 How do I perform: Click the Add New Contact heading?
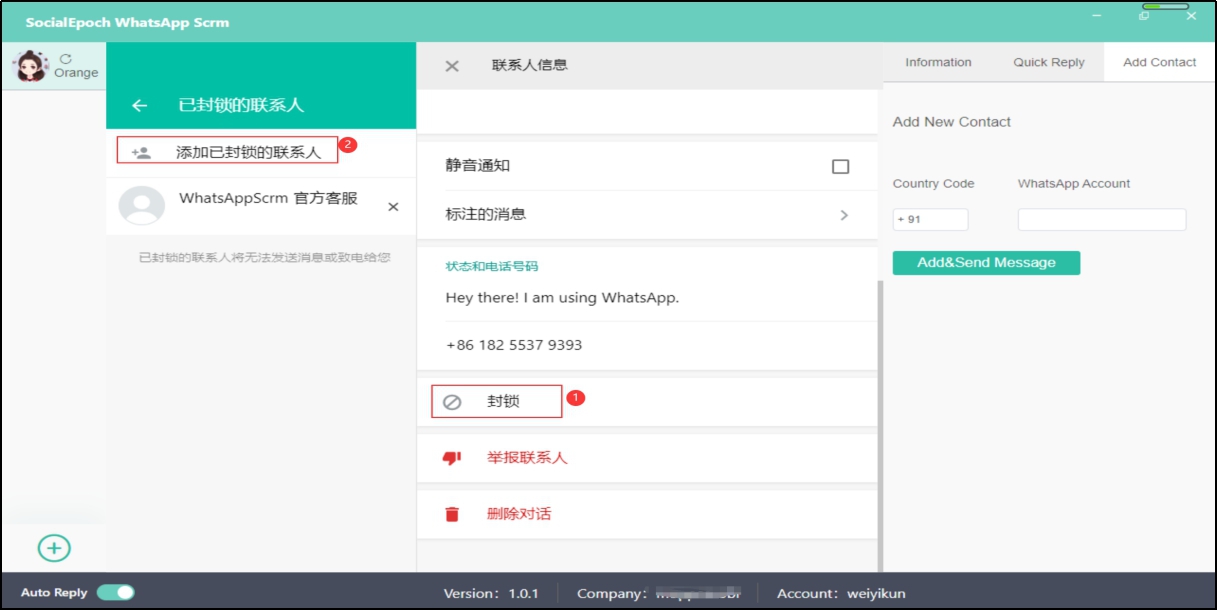coord(952,122)
